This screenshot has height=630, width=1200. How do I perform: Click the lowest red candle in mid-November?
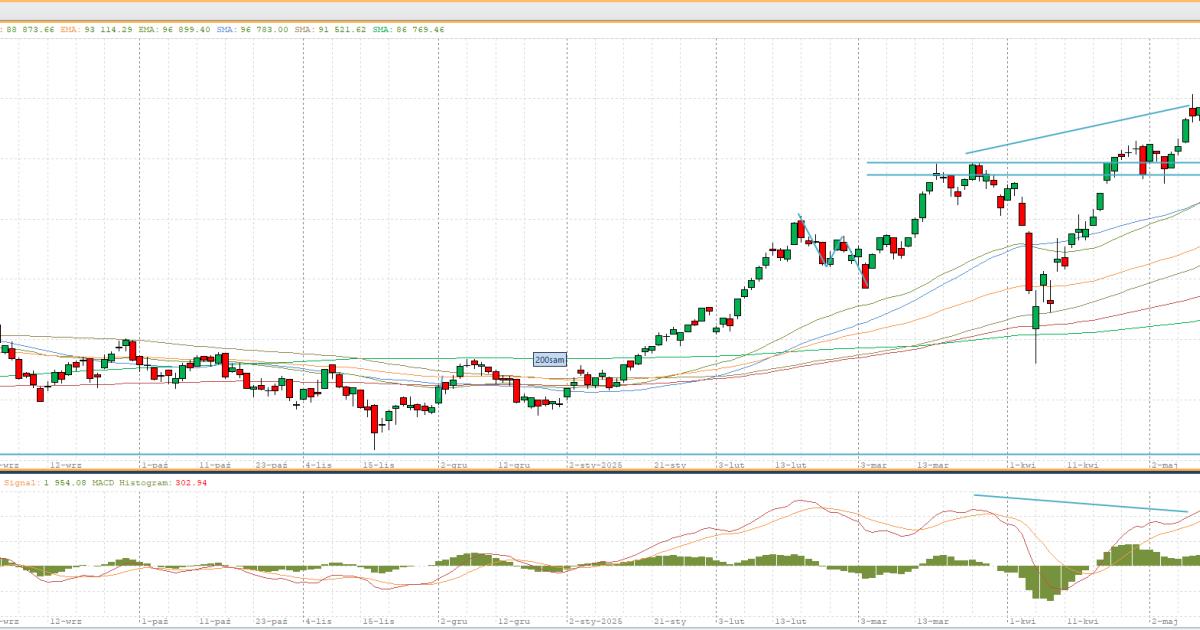tap(375, 420)
